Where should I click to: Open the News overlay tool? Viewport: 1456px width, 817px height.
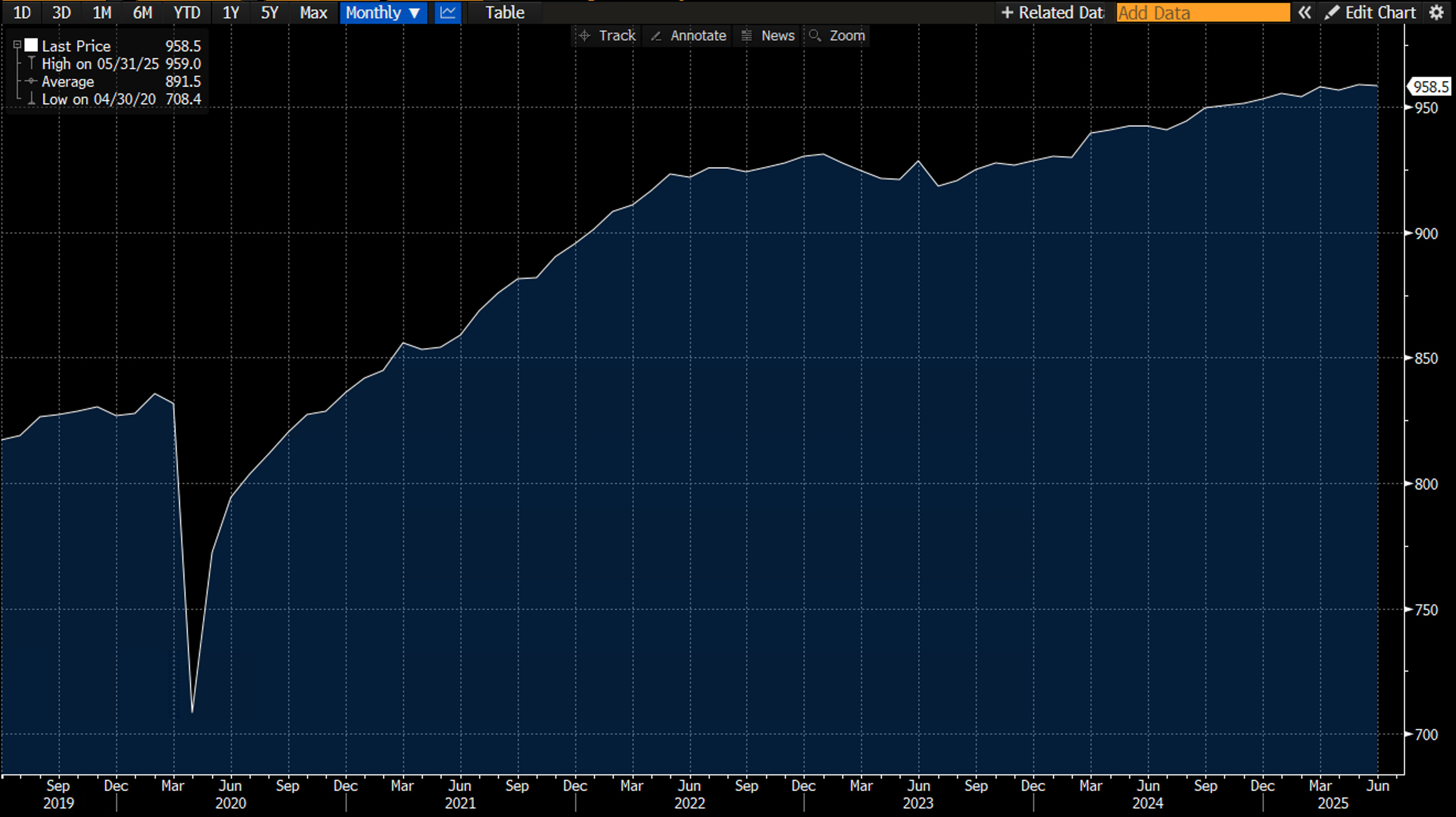tap(768, 36)
